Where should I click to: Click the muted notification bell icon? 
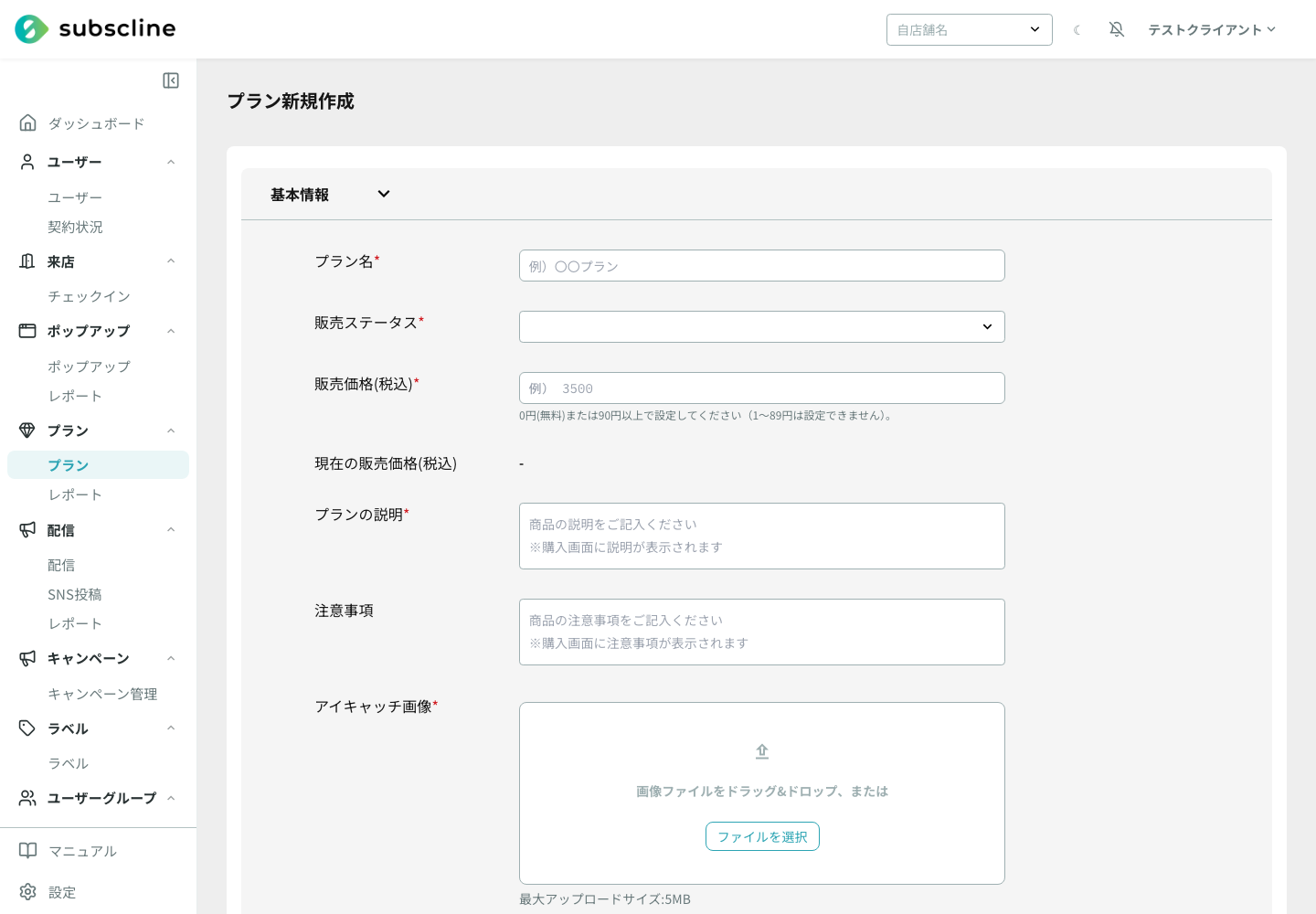[1117, 29]
